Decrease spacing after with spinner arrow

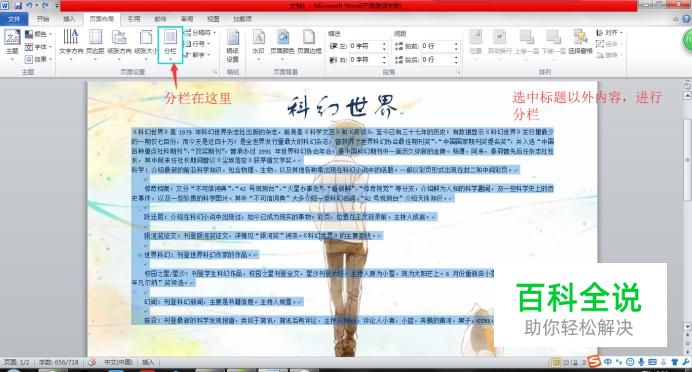[x=457, y=62]
